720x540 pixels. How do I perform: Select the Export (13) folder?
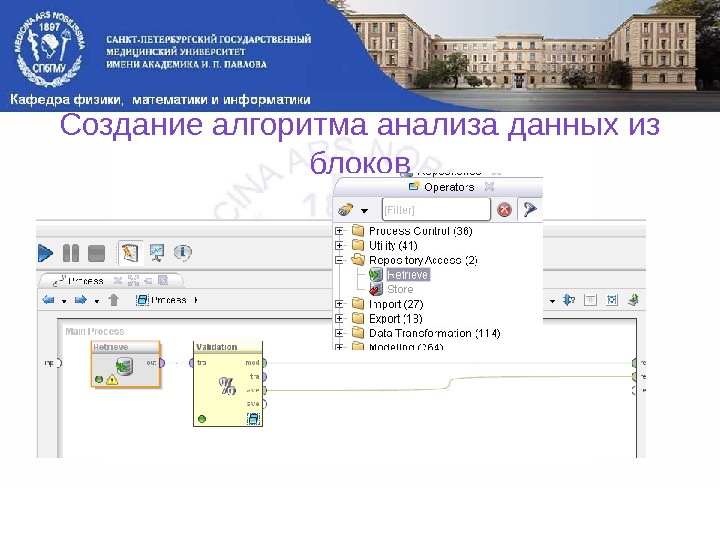click(395, 319)
